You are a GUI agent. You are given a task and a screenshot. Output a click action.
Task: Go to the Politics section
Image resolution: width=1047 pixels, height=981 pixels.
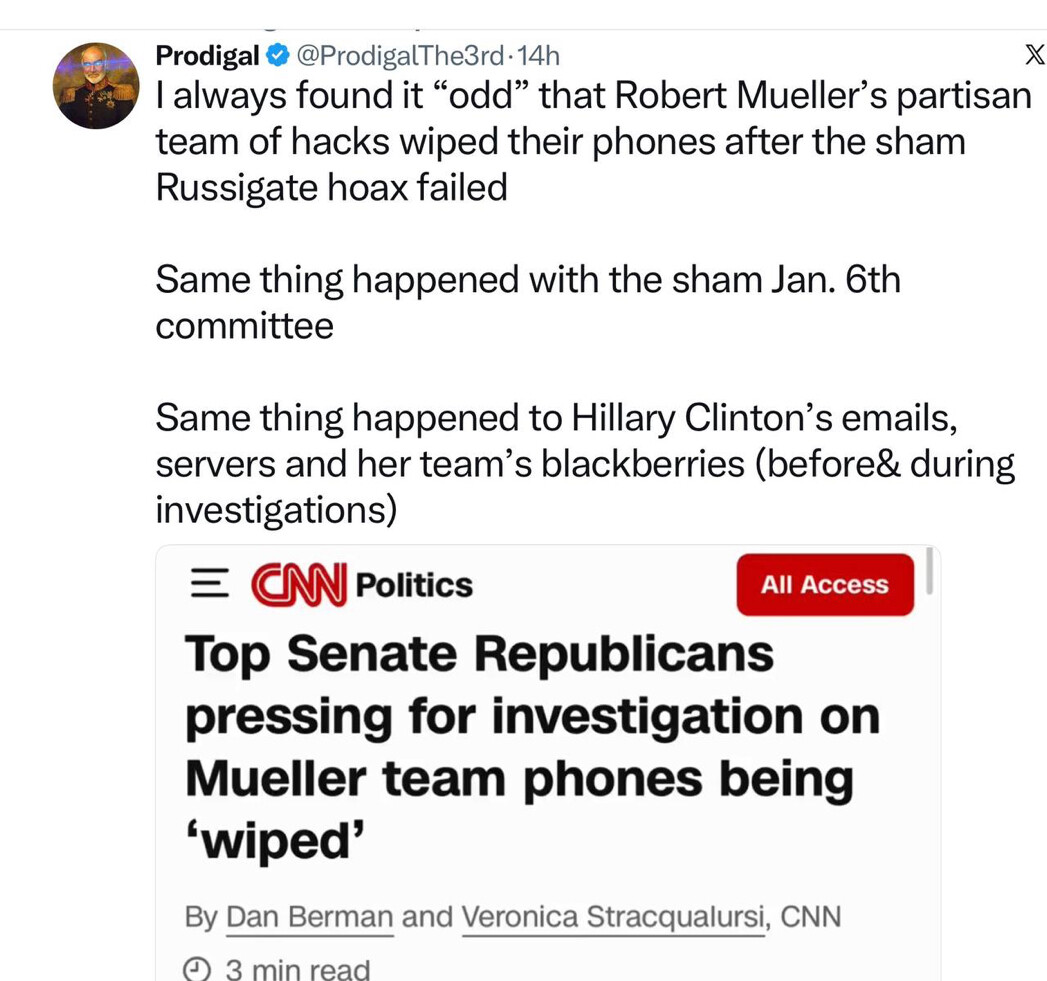(414, 585)
